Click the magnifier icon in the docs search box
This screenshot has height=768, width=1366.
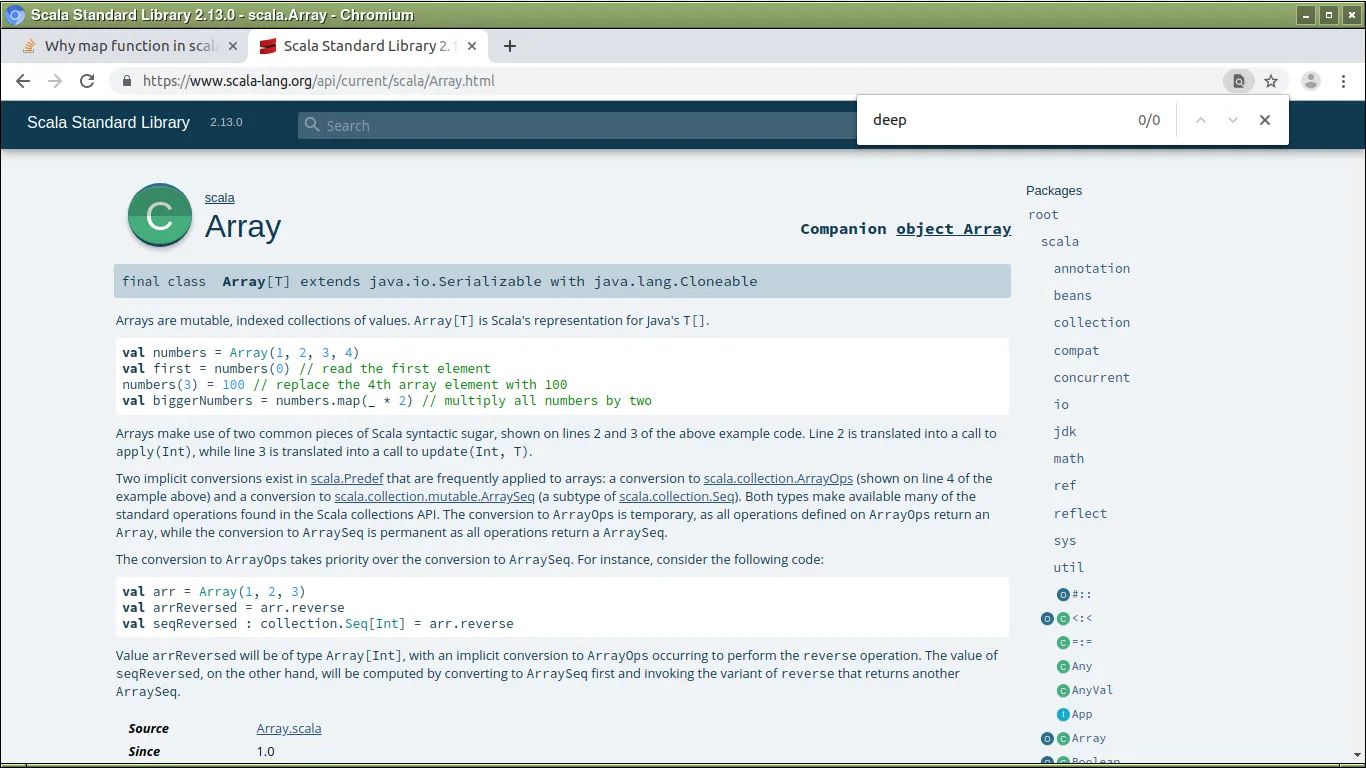312,125
